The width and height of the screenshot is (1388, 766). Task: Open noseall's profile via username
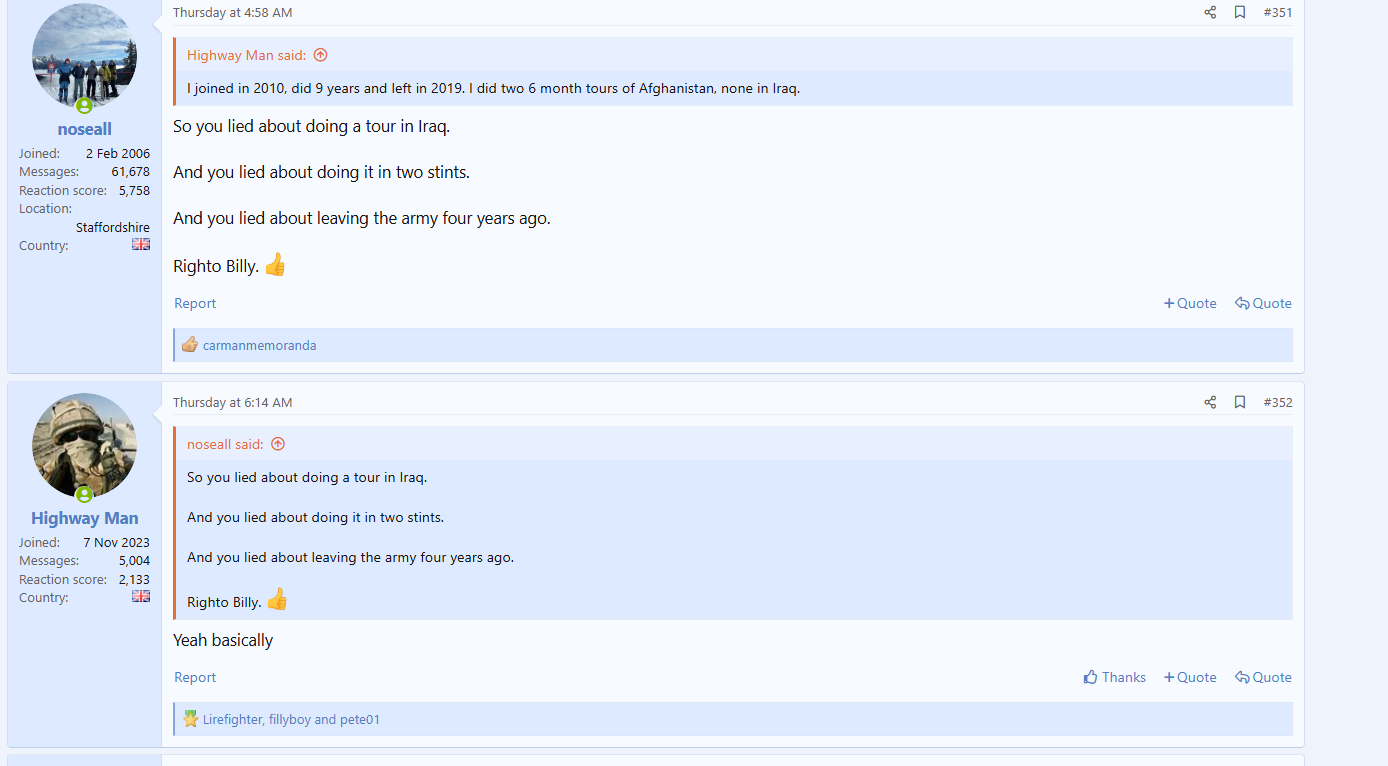(85, 129)
